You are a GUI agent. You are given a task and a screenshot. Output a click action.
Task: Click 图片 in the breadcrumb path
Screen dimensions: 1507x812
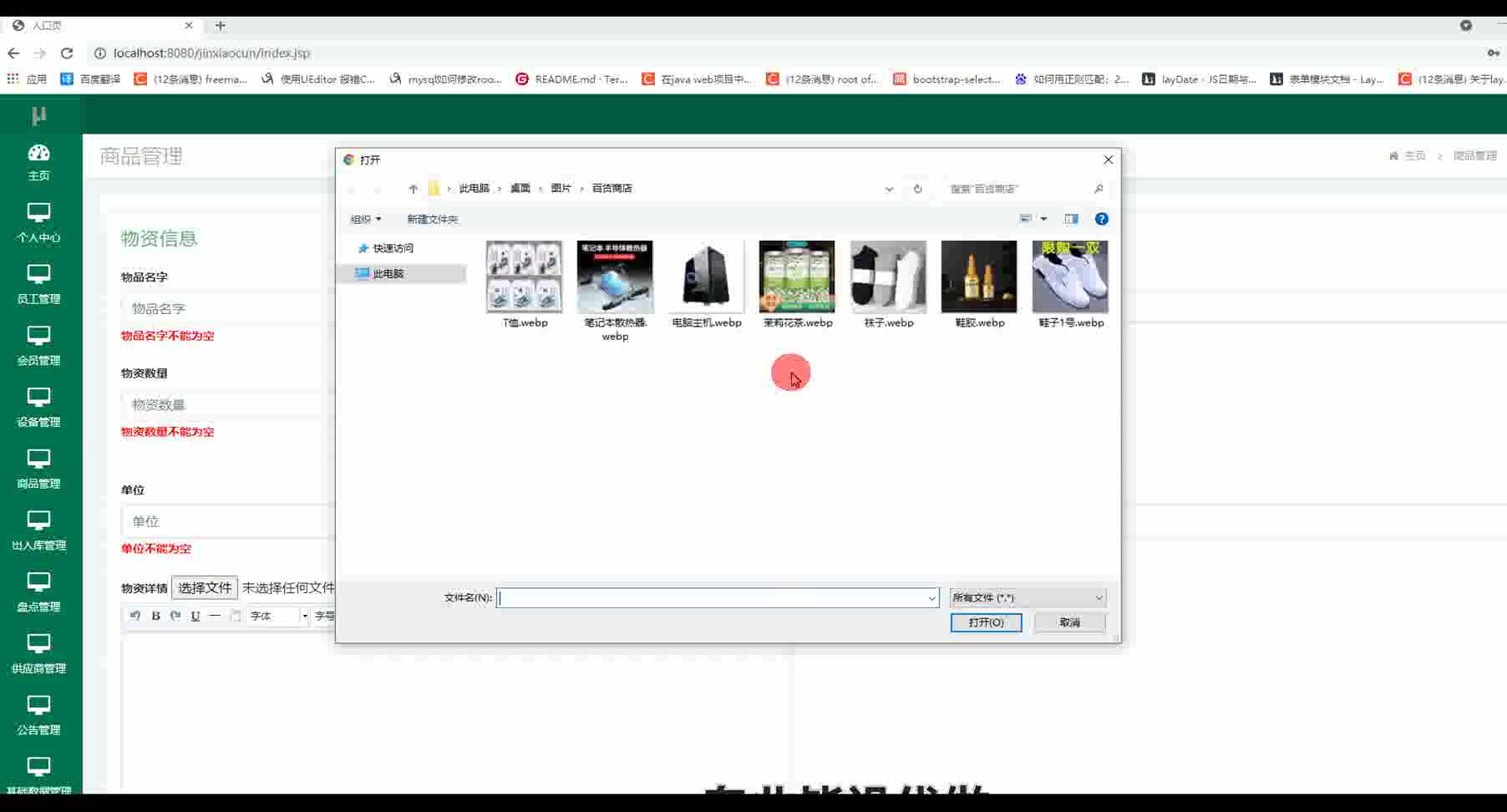click(x=561, y=188)
